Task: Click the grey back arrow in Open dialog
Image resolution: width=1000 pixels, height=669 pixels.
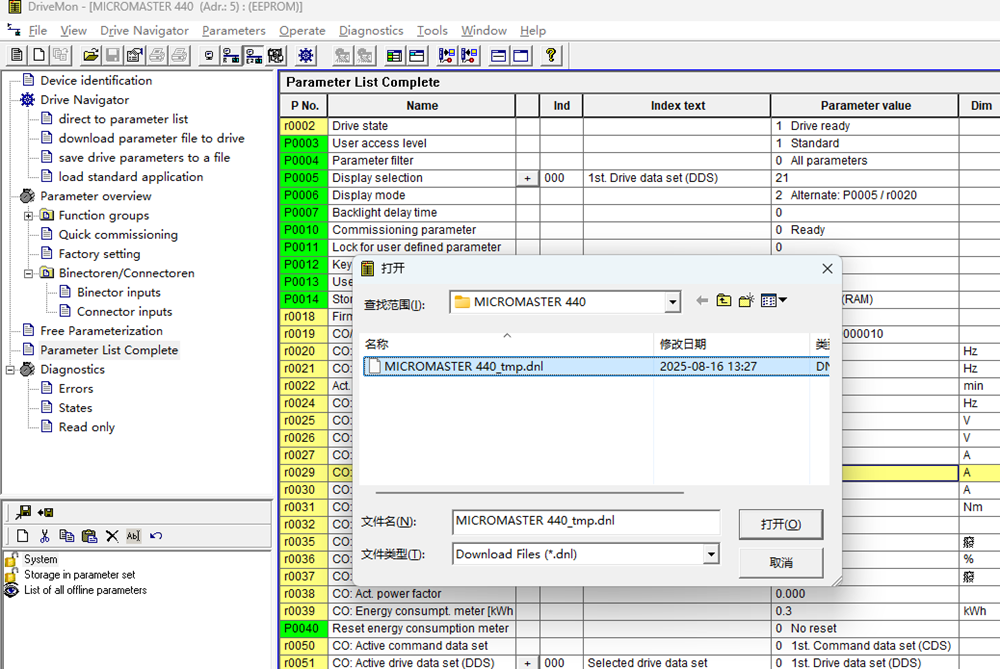Action: (x=702, y=300)
